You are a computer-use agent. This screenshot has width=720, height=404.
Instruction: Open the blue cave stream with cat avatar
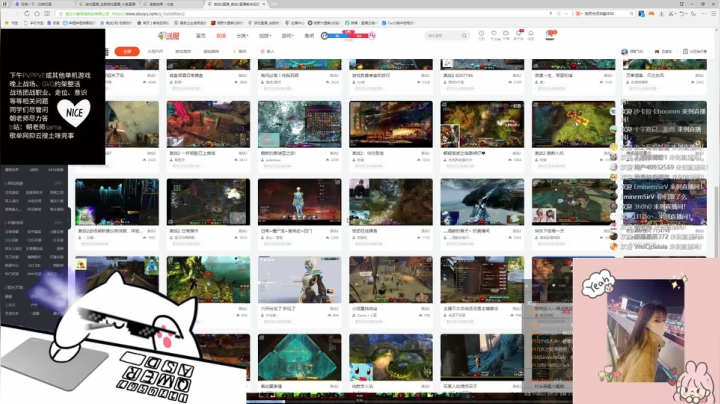tap(117, 202)
